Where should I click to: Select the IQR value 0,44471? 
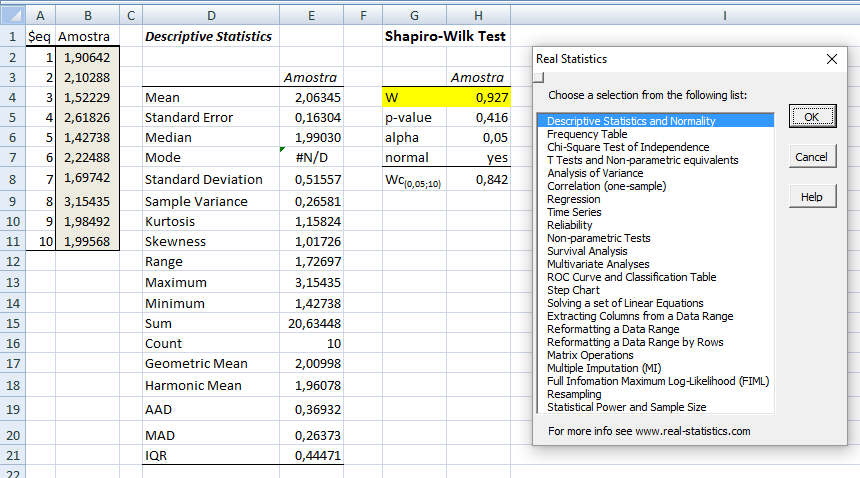(x=312, y=456)
